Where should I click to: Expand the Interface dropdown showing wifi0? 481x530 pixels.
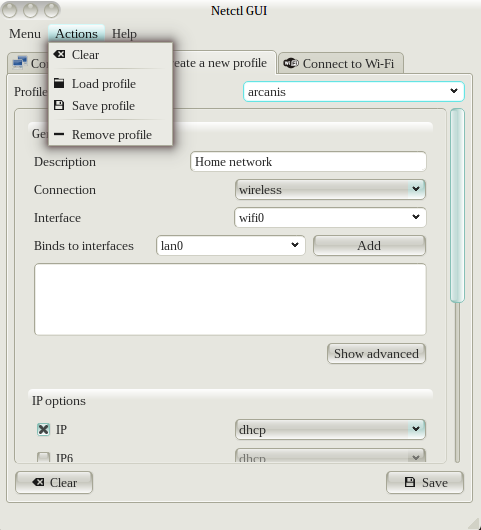click(330, 218)
